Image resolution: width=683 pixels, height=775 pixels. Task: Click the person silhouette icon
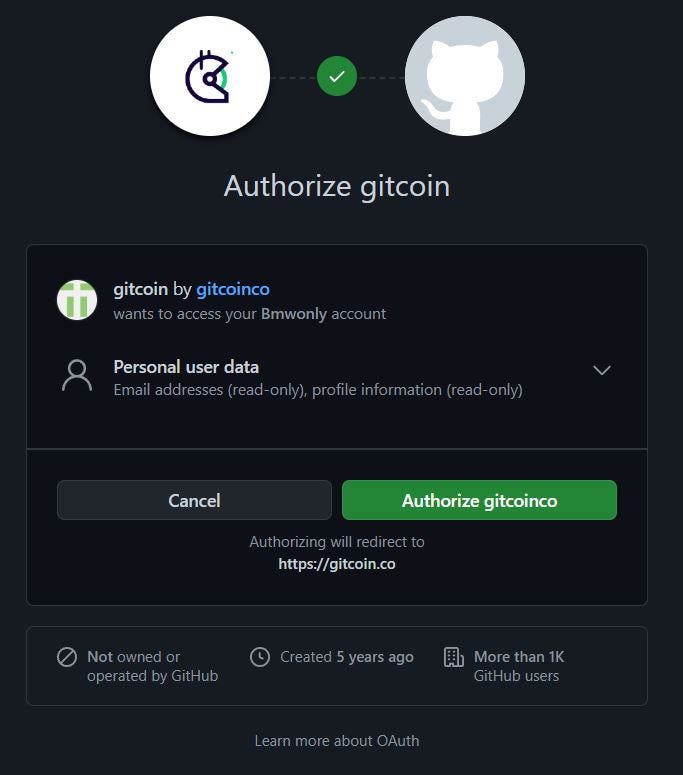point(77,376)
